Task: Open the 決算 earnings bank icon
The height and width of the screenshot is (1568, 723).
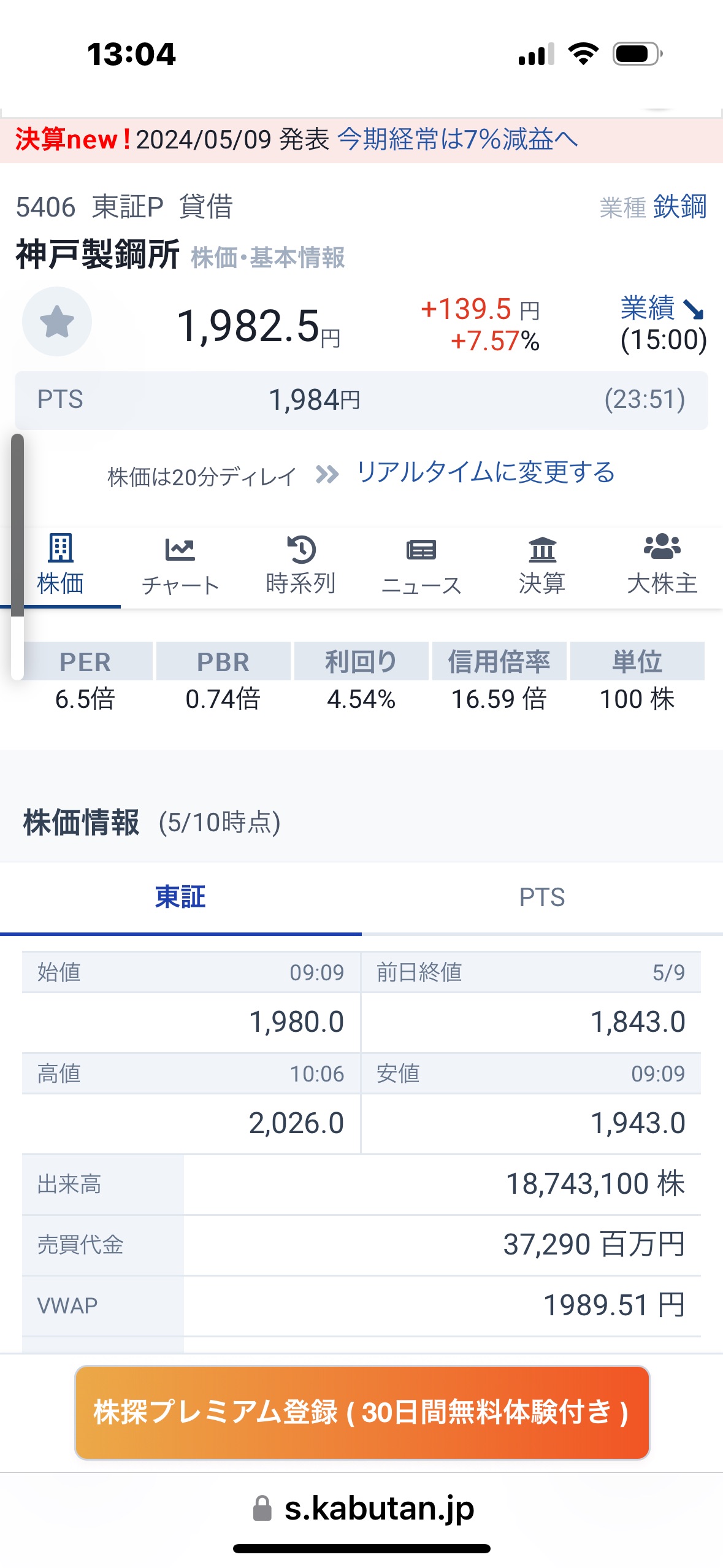Action: 542,549
